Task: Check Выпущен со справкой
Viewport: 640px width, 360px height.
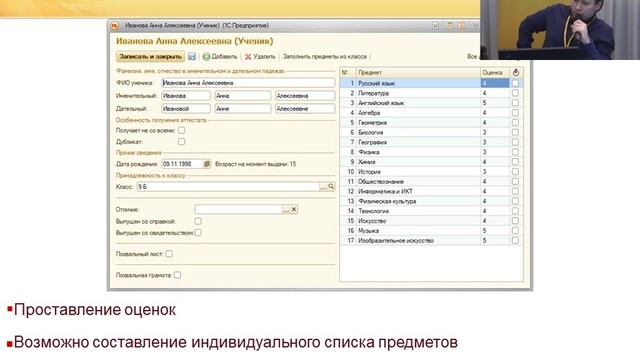Action: click(198, 221)
